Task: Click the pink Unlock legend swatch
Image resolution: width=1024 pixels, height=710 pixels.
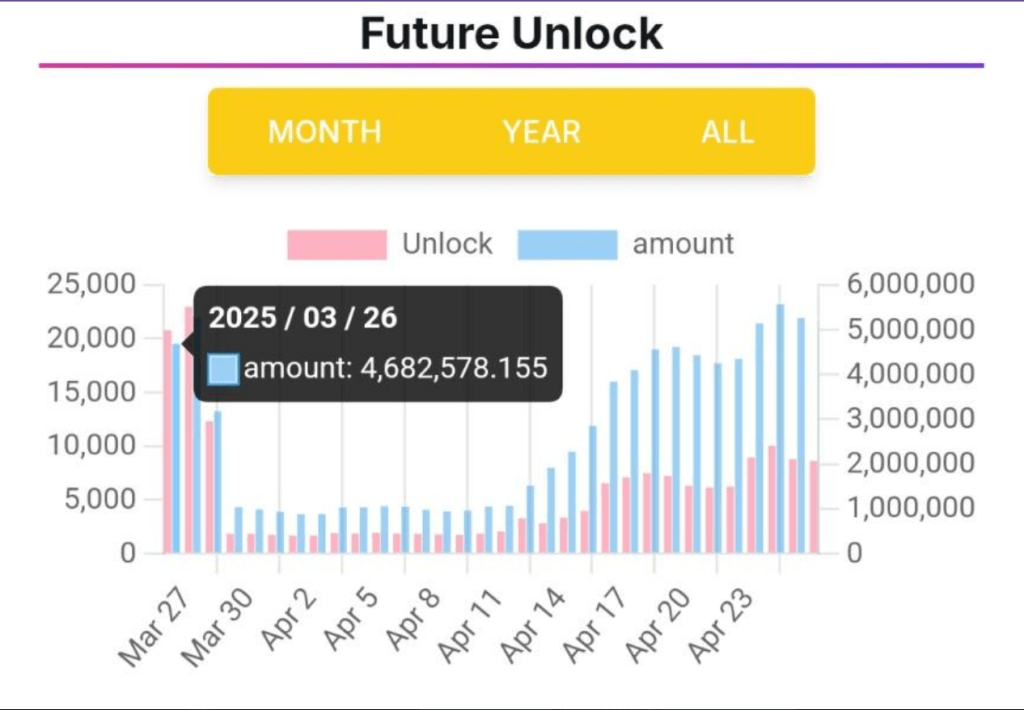Action: point(336,244)
